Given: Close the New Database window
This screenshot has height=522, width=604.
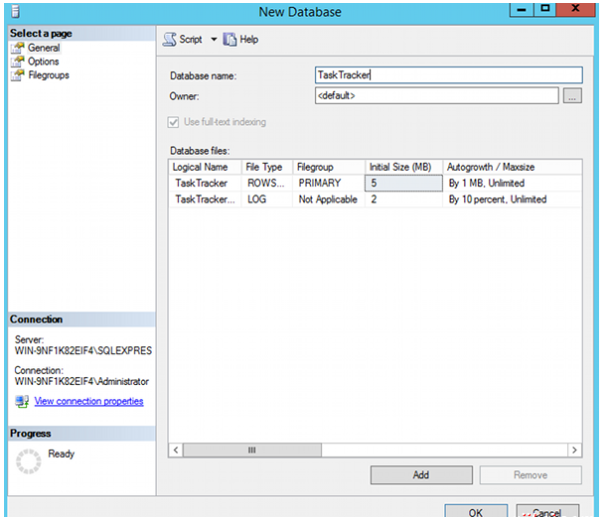Looking at the screenshot, I should (x=575, y=9).
